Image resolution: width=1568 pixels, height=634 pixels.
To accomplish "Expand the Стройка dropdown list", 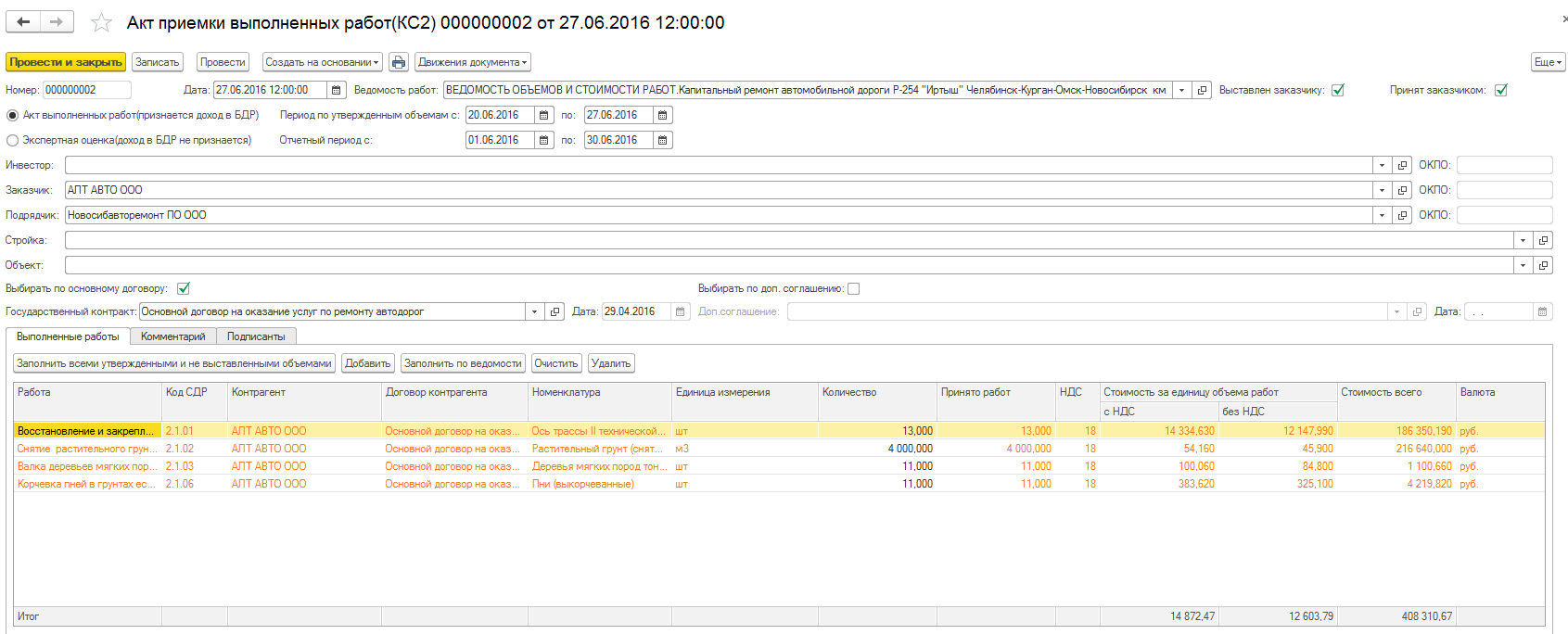I will [1523, 240].
